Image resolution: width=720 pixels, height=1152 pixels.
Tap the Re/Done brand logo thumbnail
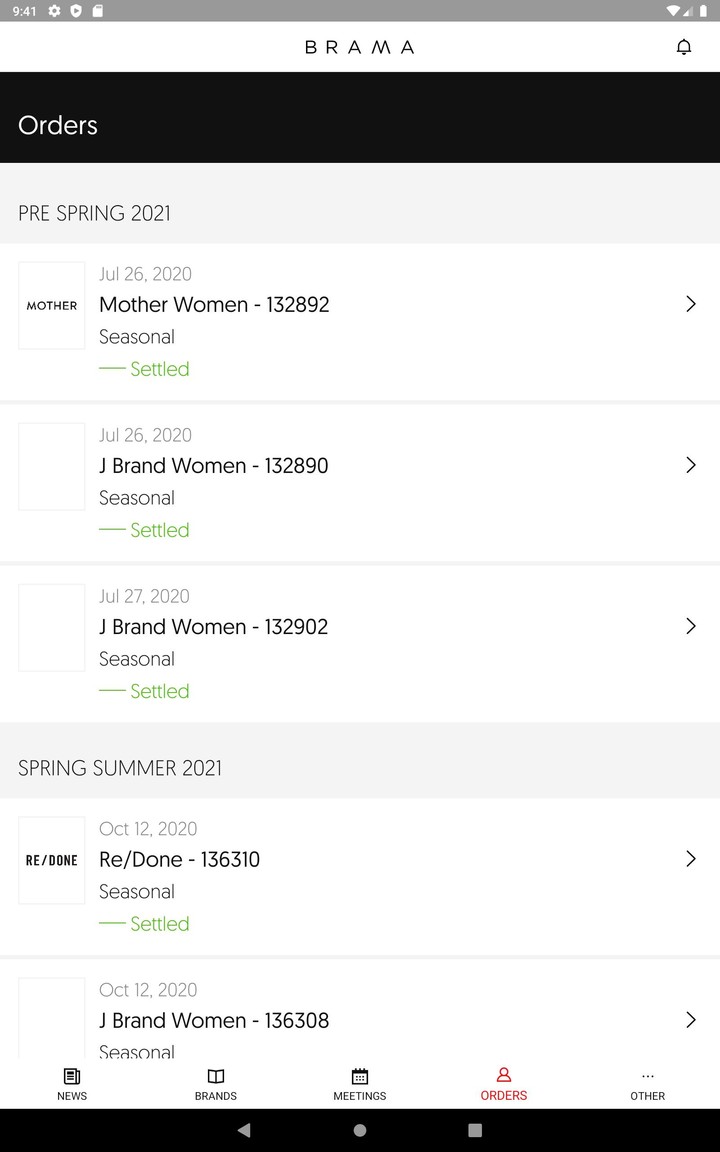(x=52, y=860)
